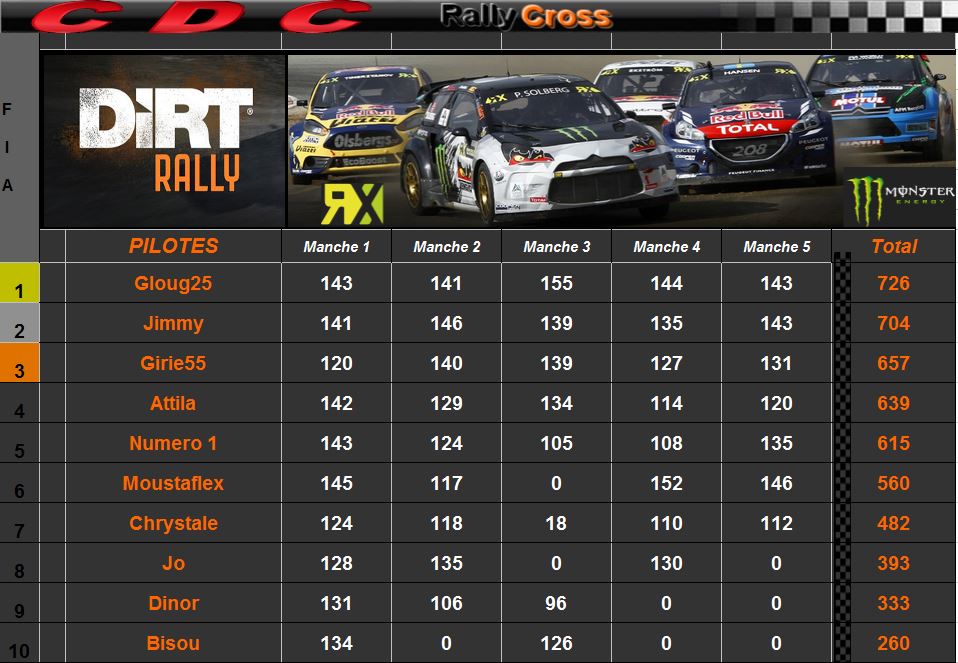Viewport: 958px width, 663px height.
Task: Click Moustaflex's total of 560
Action: pyautogui.click(x=894, y=483)
